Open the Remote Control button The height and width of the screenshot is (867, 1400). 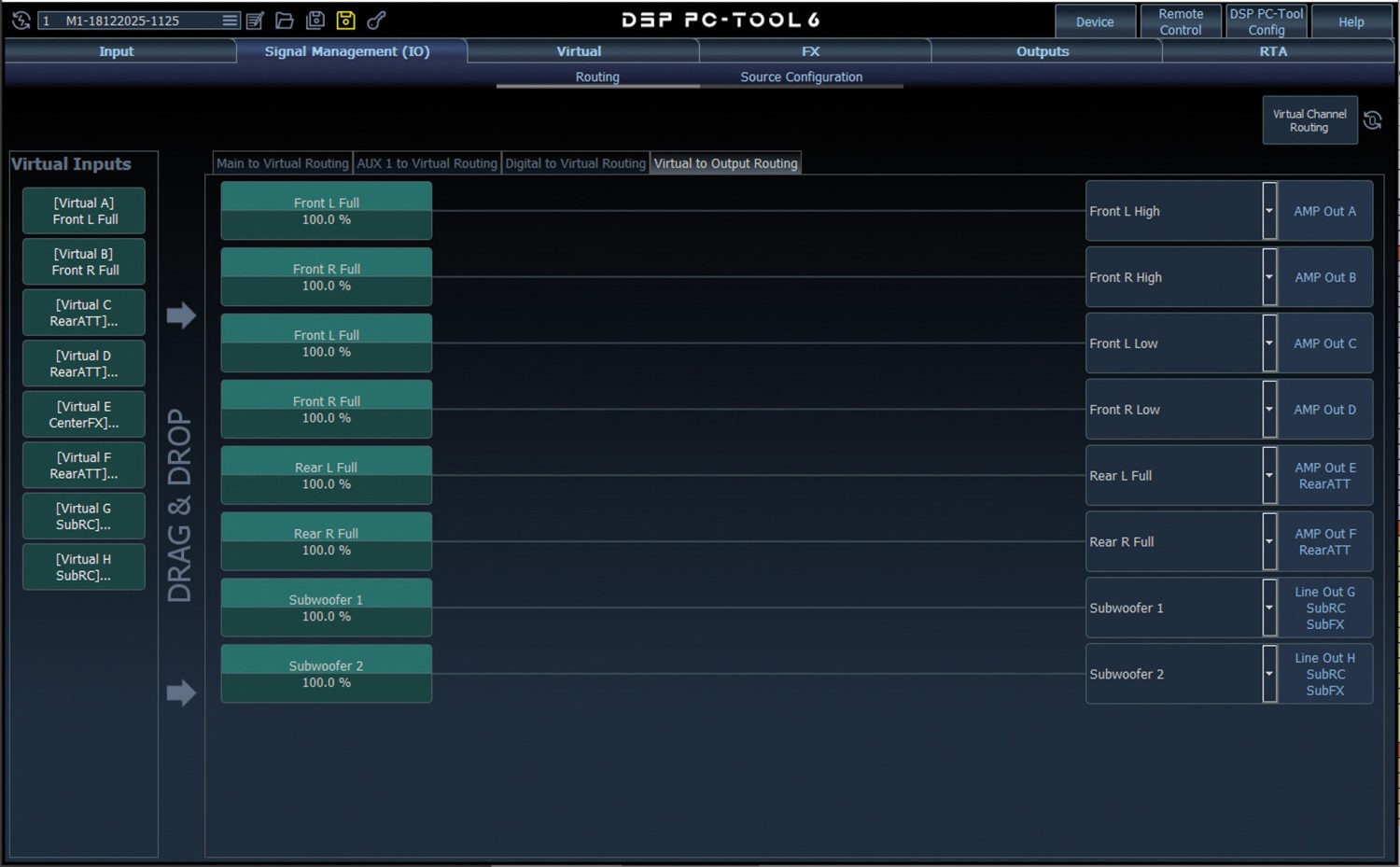click(1180, 21)
